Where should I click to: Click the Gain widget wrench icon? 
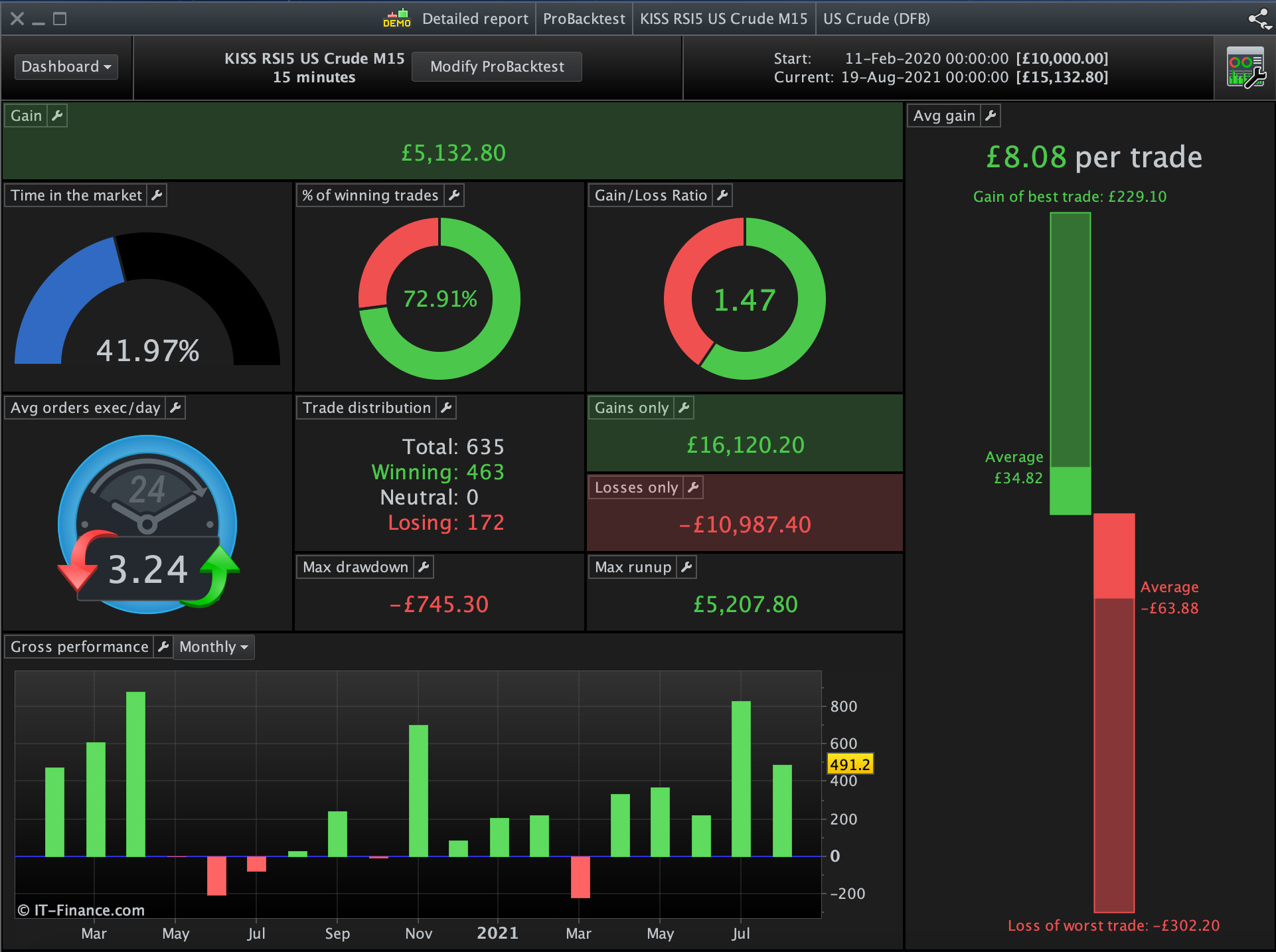[x=57, y=116]
